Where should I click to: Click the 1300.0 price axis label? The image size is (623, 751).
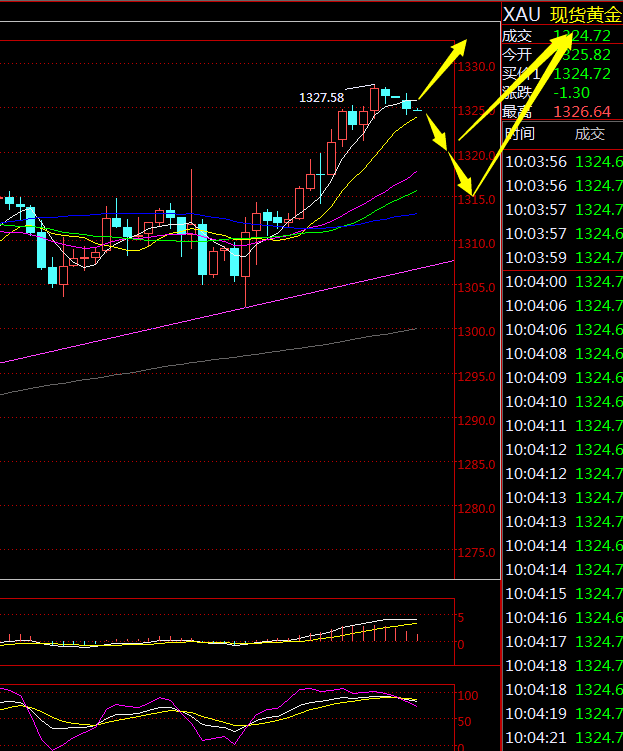(x=476, y=331)
